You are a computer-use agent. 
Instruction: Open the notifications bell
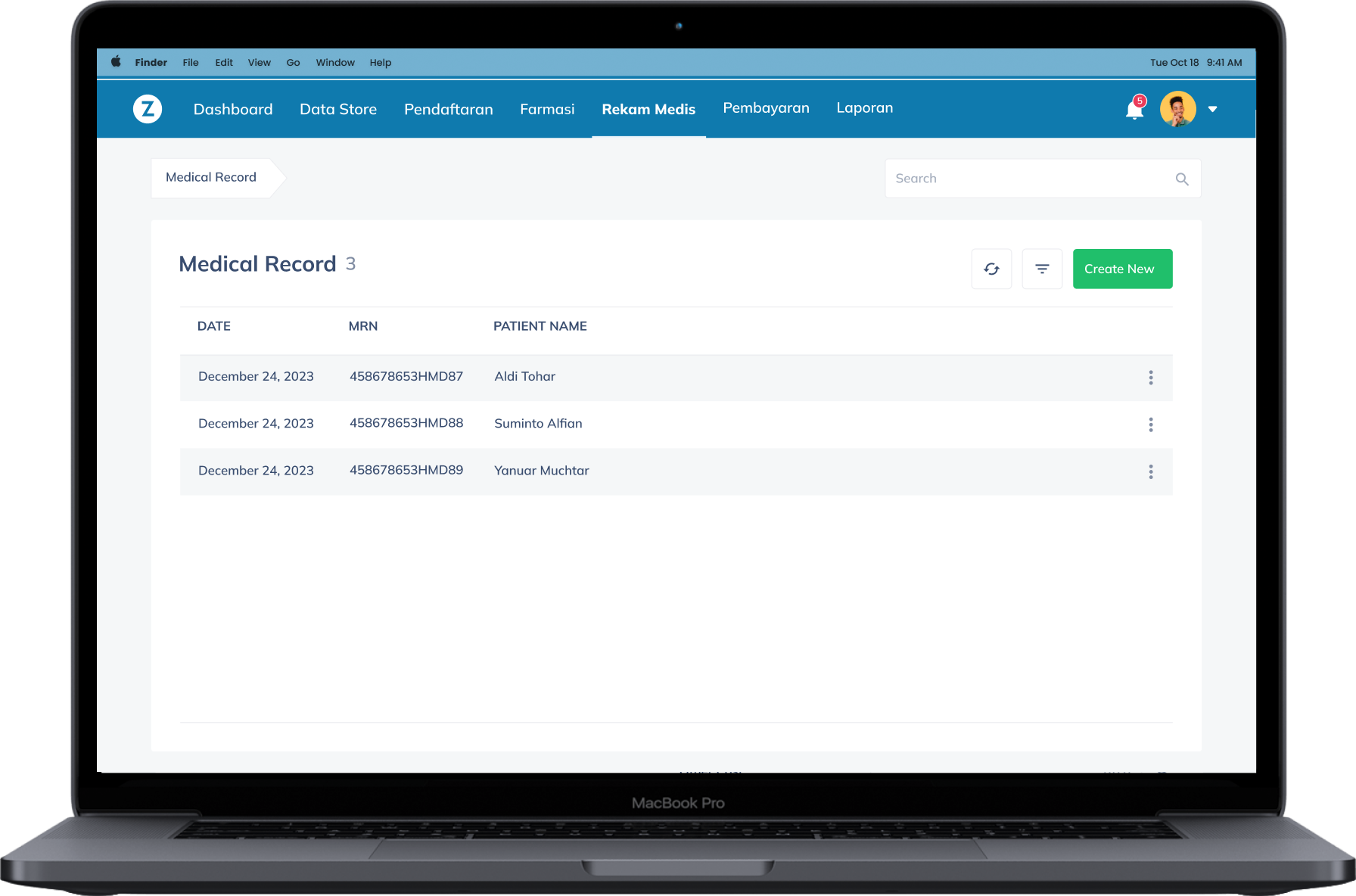1134,110
